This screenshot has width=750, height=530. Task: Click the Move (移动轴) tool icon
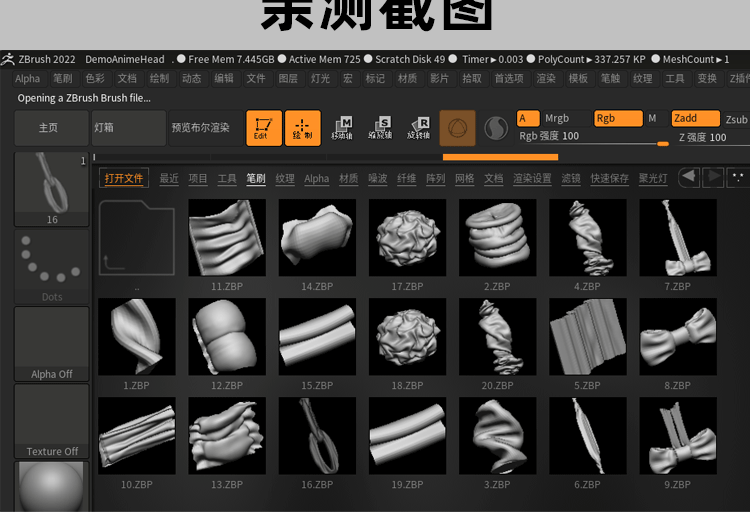[341, 128]
